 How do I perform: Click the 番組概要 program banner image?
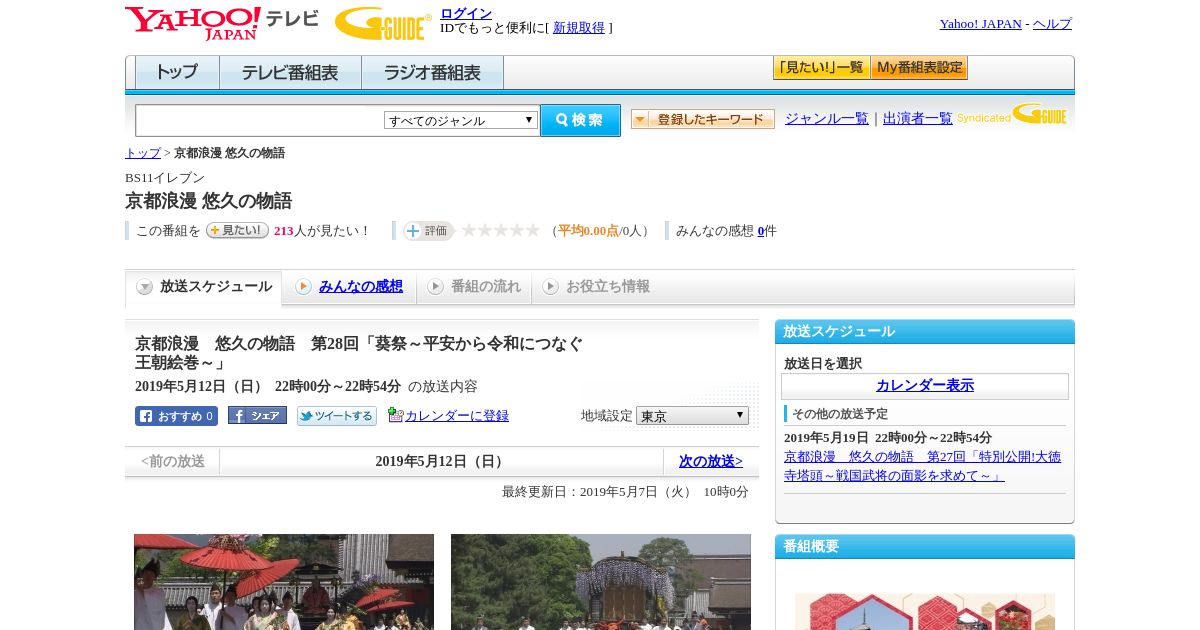click(925, 611)
